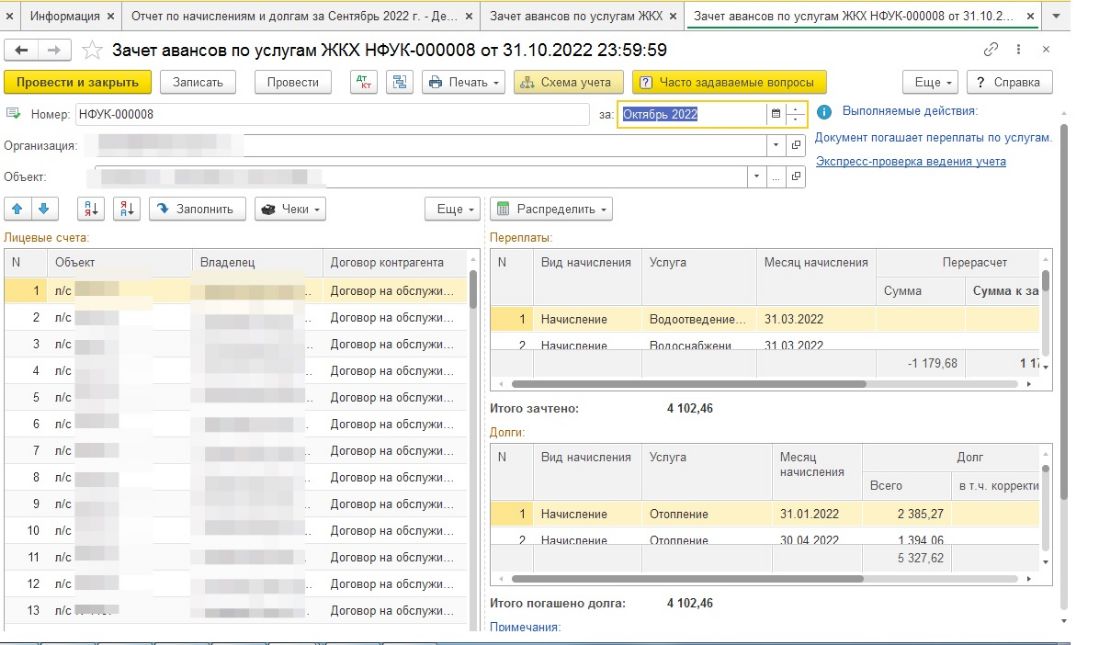The width and height of the screenshot is (1110, 645).
Task: Open document structure icon next to Дт/Кт
Action: point(400,82)
